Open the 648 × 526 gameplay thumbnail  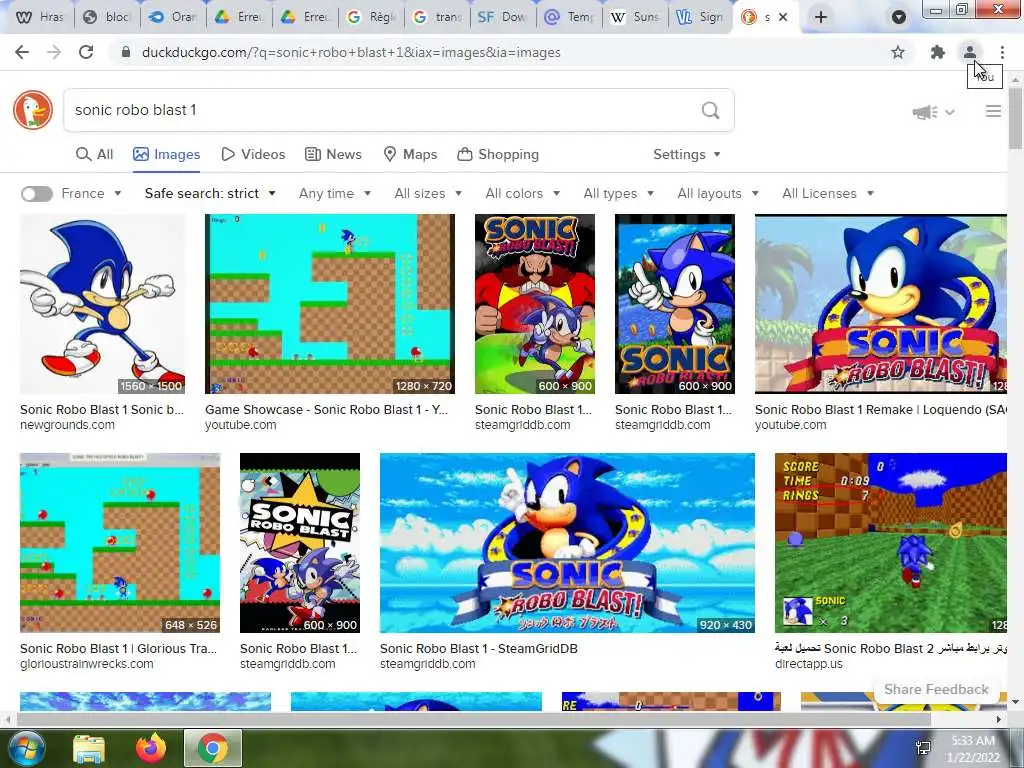(120, 543)
